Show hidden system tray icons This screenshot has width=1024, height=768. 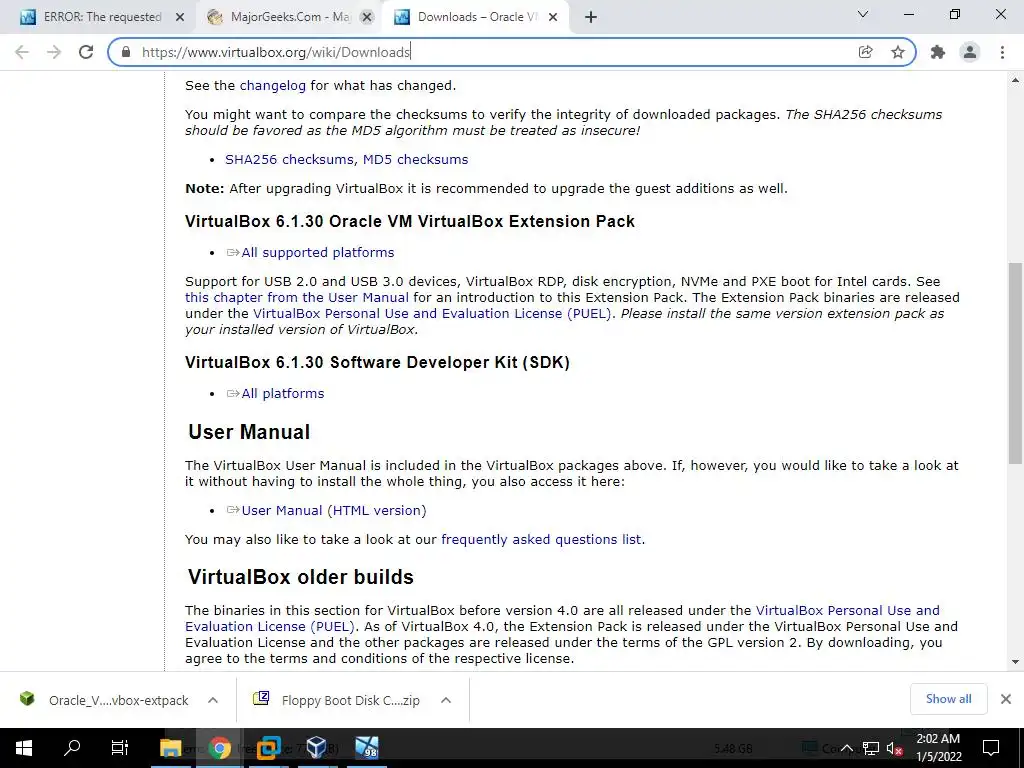click(846, 748)
